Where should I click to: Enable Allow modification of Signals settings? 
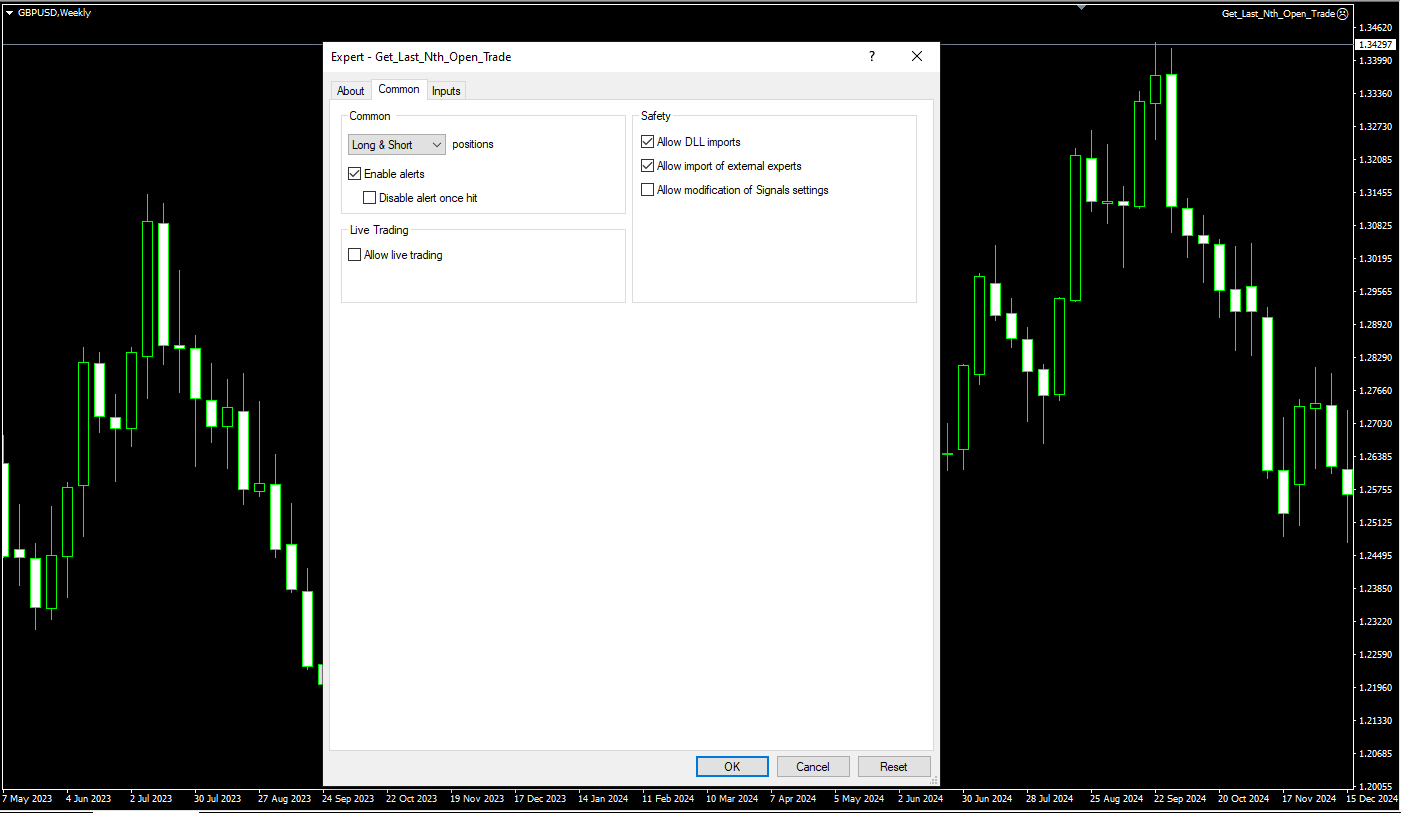point(648,190)
